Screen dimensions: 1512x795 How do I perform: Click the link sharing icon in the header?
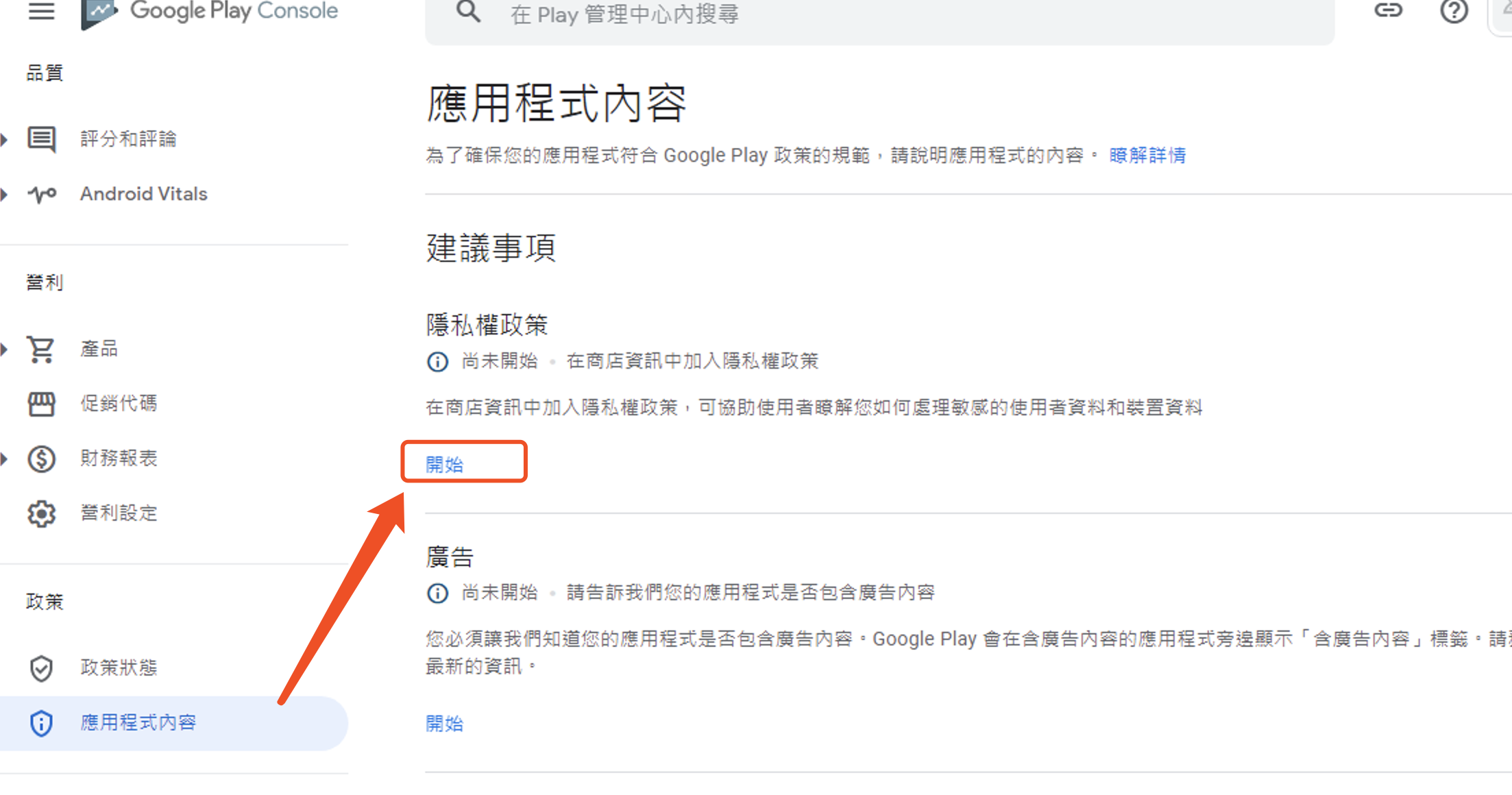point(1388,11)
